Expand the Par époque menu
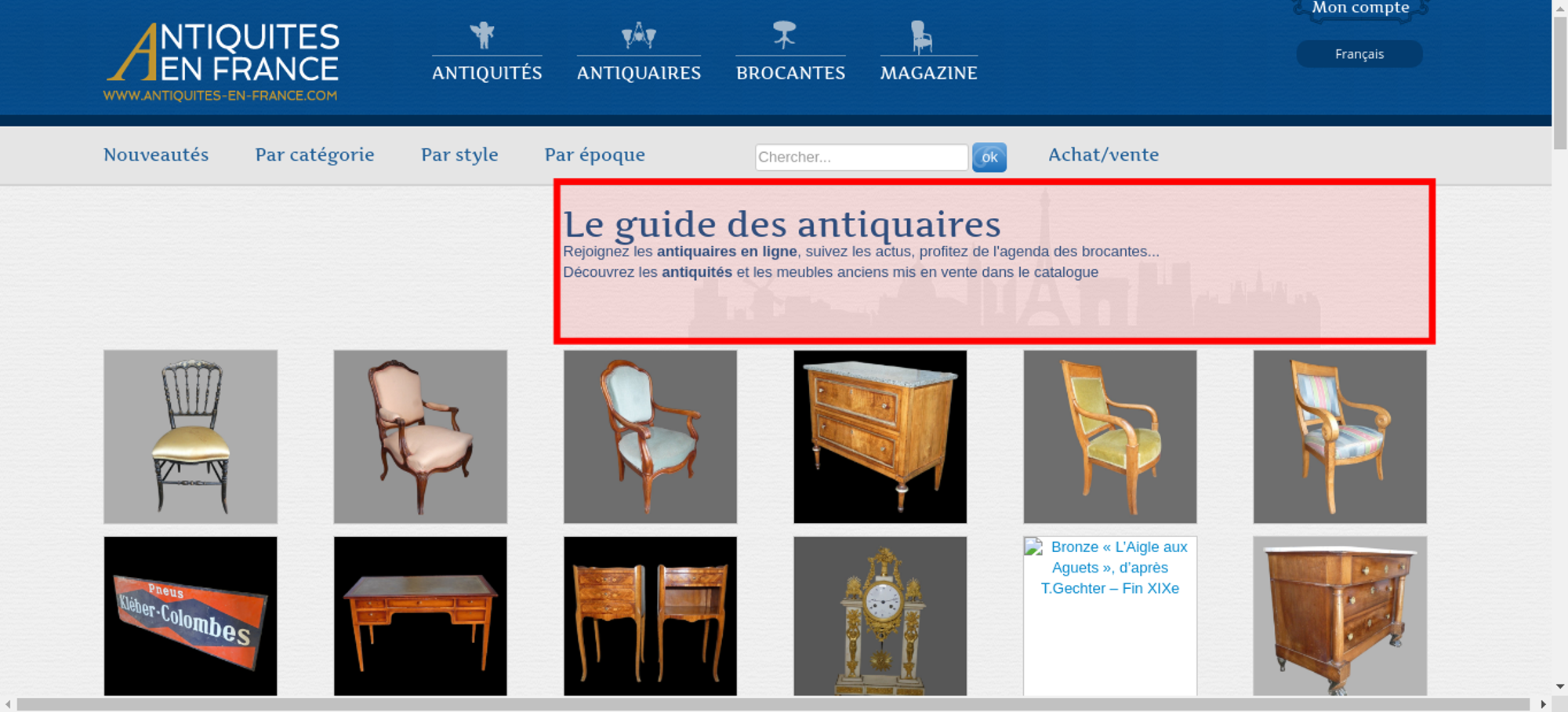Screen dimensions: 1568x712 coord(594,154)
